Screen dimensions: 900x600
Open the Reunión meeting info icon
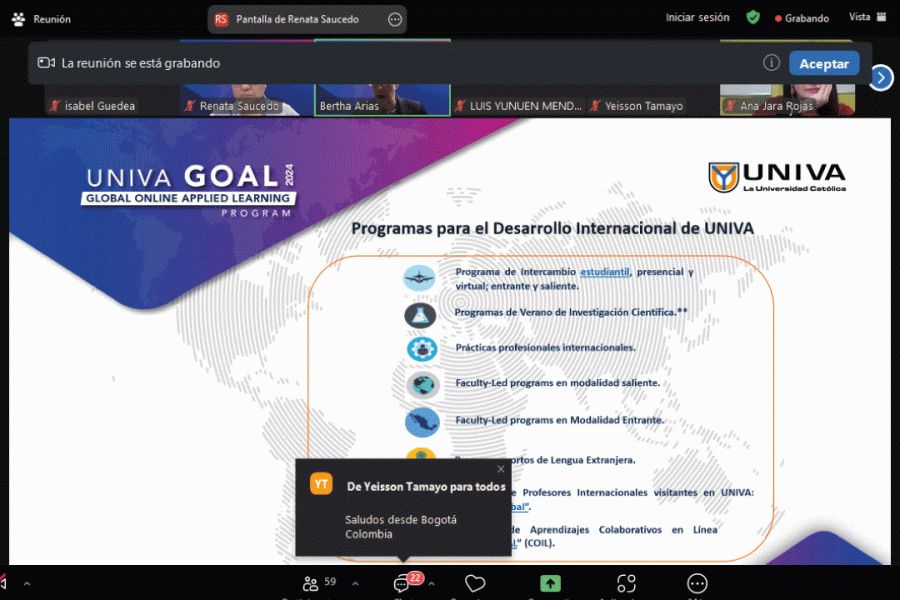click(18, 20)
